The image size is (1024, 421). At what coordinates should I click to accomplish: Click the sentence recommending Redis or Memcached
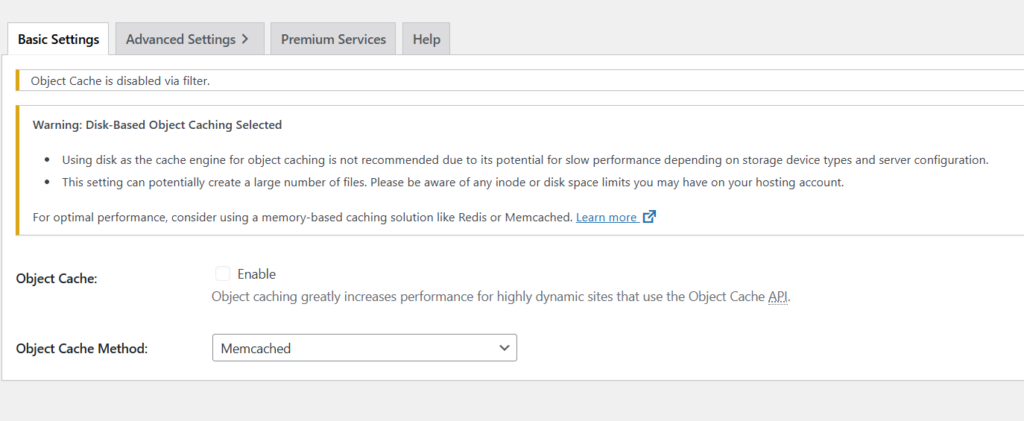pyautogui.click(x=302, y=217)
